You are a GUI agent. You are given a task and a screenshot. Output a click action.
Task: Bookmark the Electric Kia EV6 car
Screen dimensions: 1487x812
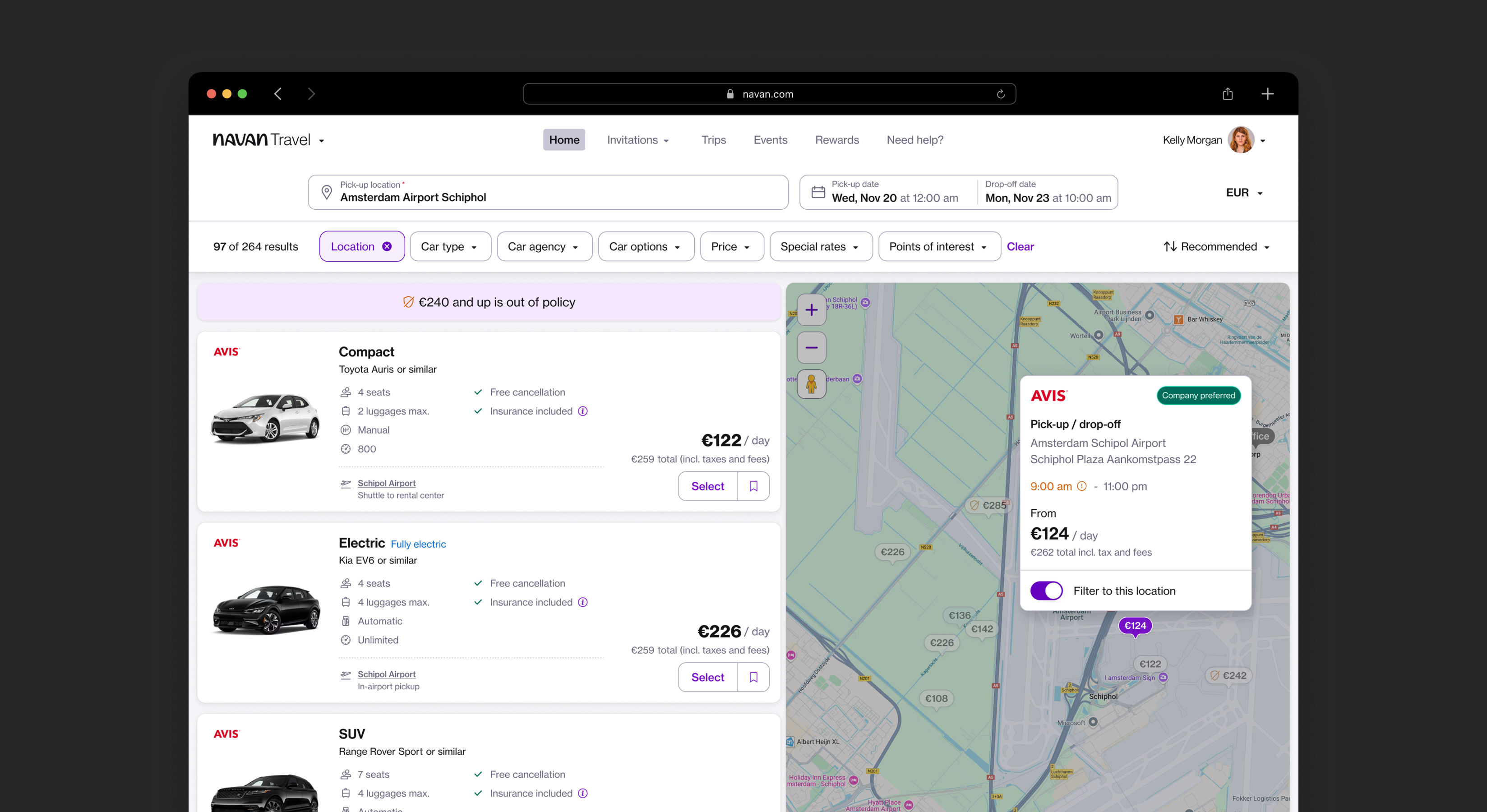coord(753,677)
